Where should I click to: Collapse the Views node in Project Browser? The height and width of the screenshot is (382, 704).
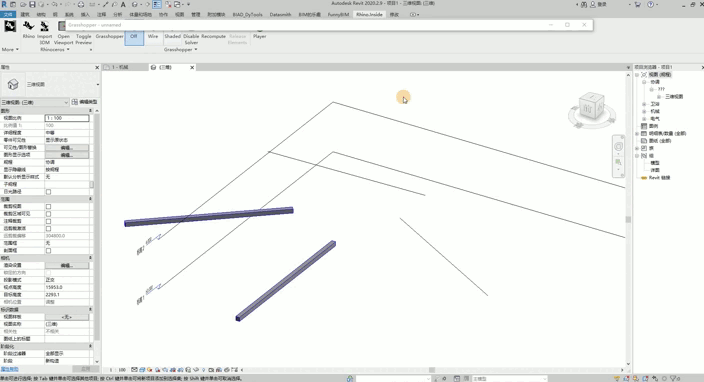[x=638, y=75]
